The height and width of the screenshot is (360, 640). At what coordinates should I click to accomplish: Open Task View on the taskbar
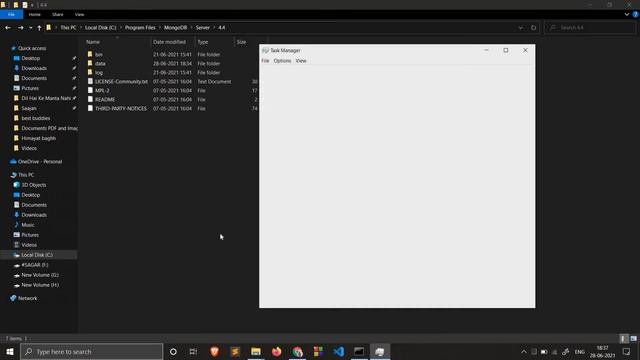click(193, 351)
